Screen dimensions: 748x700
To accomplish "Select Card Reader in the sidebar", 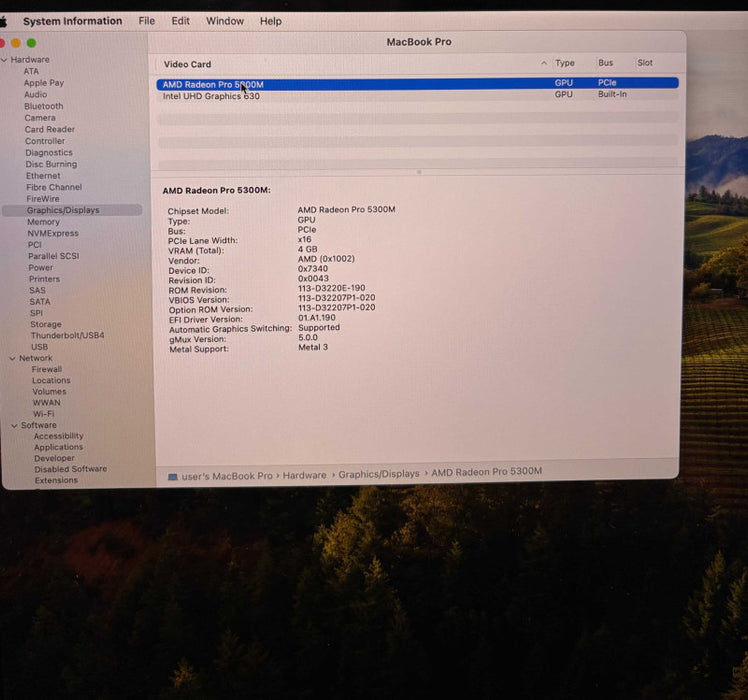I will point(50,129).
